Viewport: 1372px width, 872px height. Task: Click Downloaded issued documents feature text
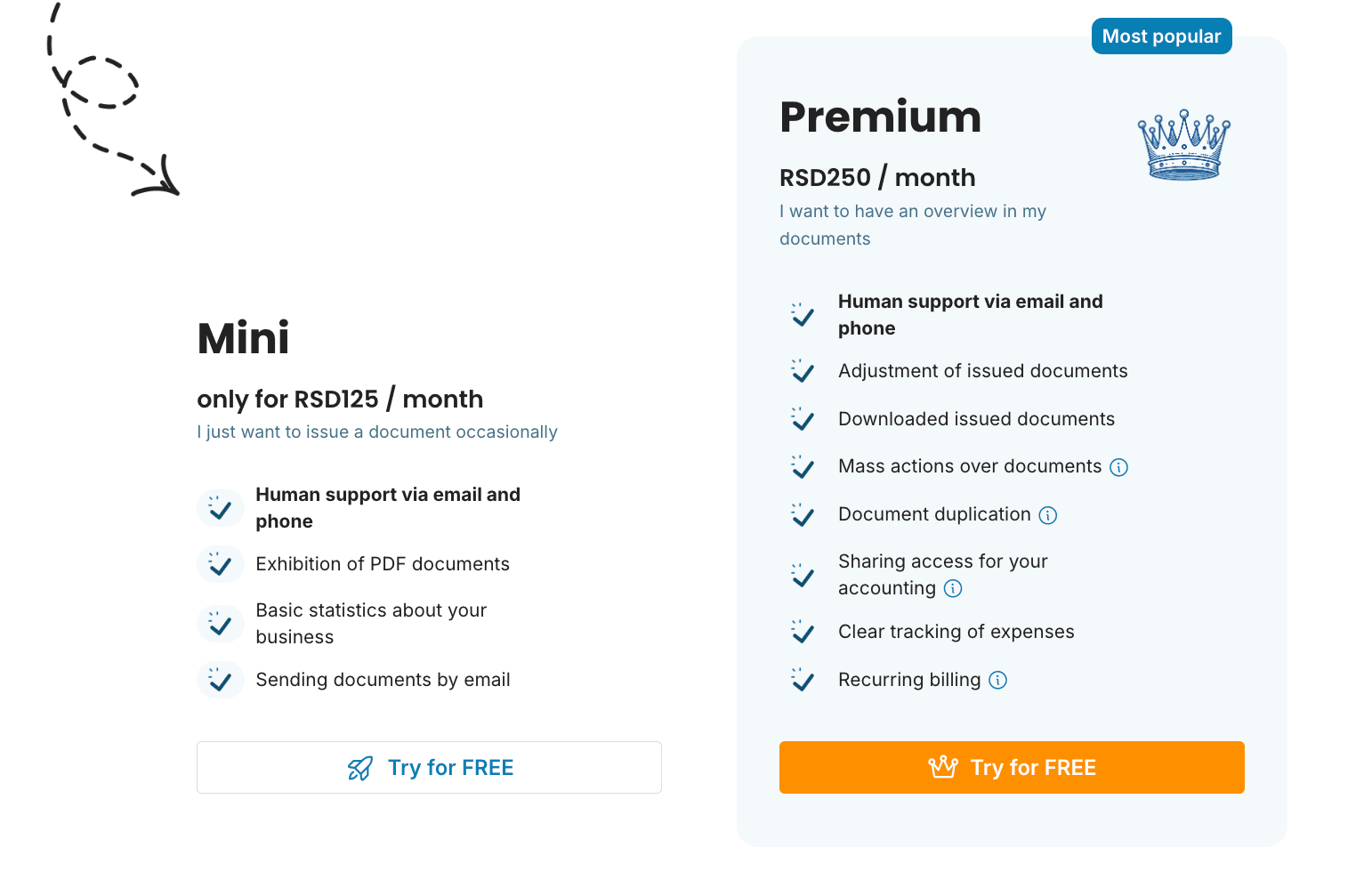(x=976, y=419)
